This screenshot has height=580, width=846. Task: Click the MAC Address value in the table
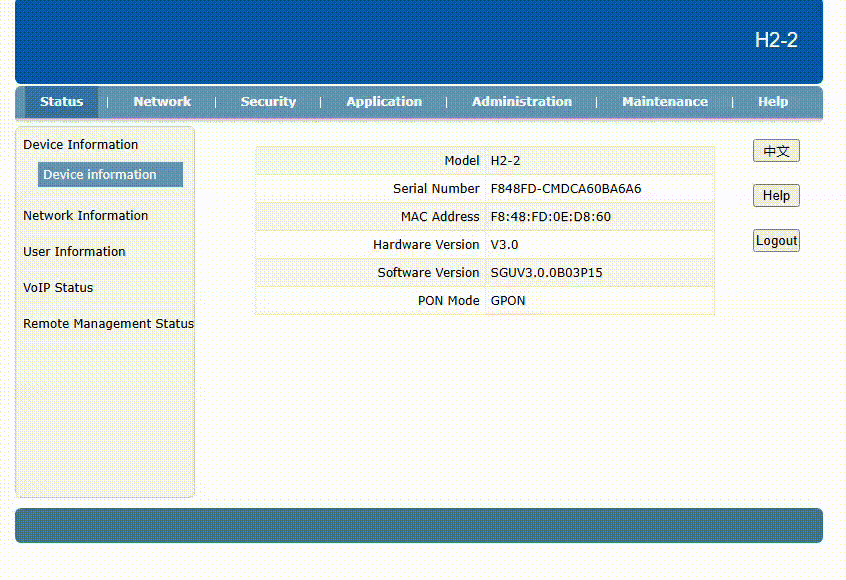click(550, 217)
